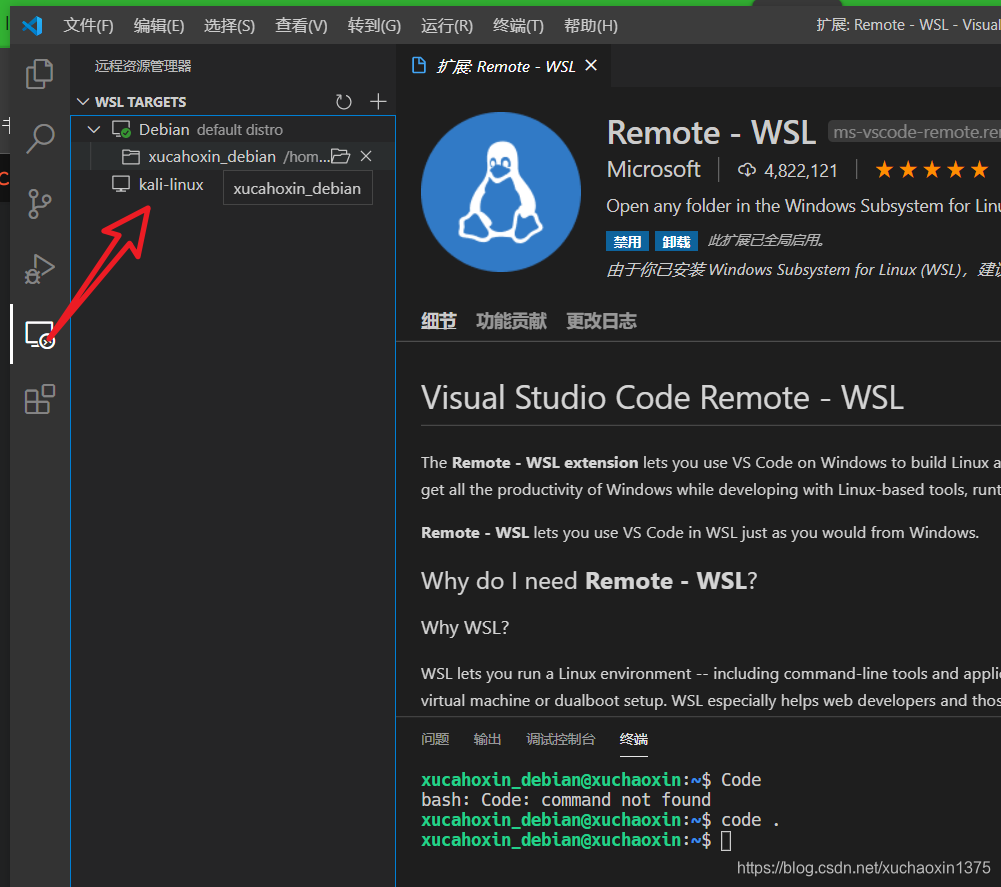This screenshot has height=887, width=1001.
Task: Click the download count icon
Action: coord(746,171)
